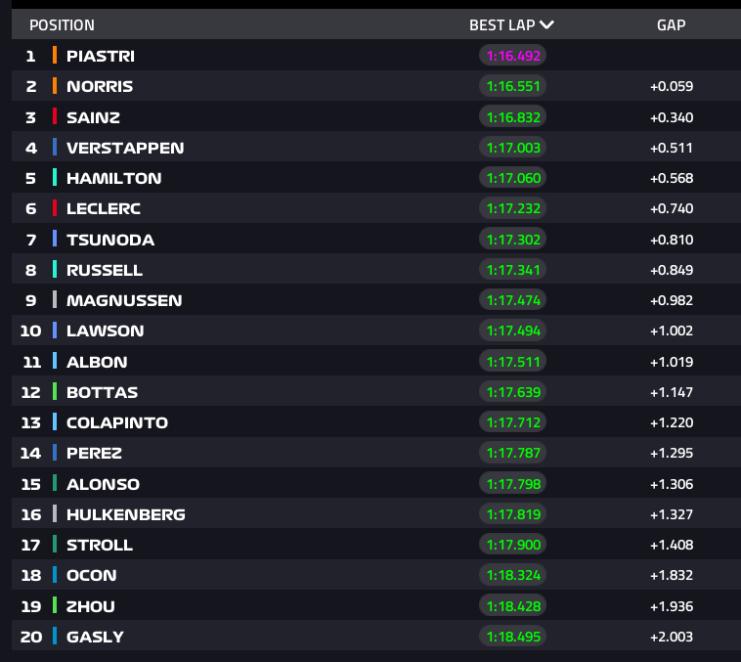Select Colapinto driver name
Screen dimensions: 741x662
pos(117,422)
